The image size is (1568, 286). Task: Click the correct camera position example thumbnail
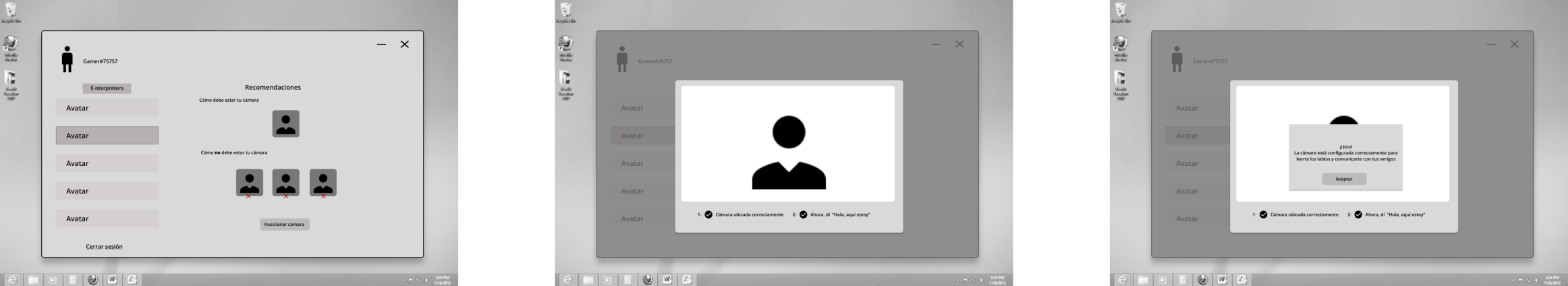click(286, 124)
